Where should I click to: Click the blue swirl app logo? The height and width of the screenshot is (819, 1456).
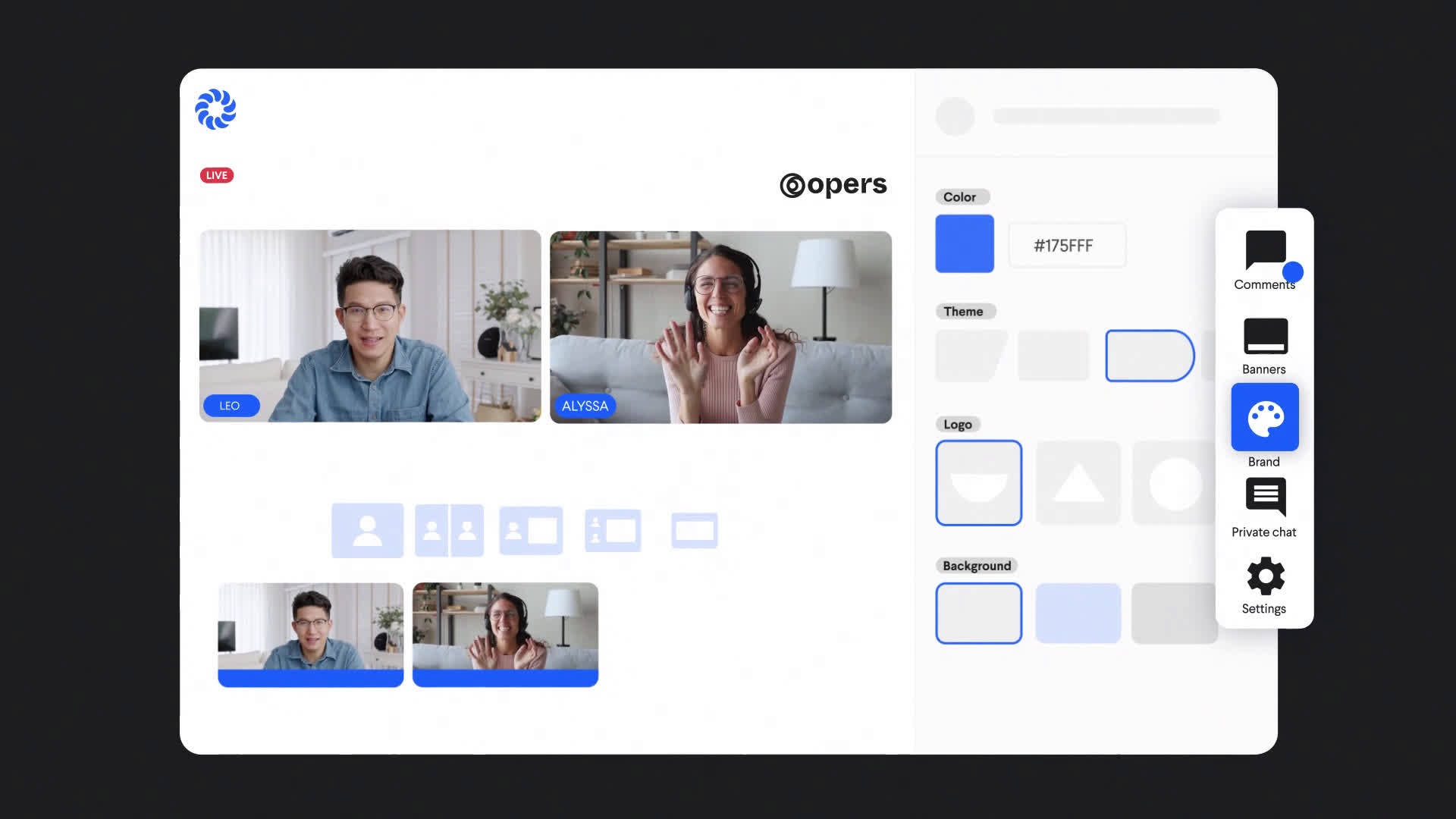click(x=216, y=110)
